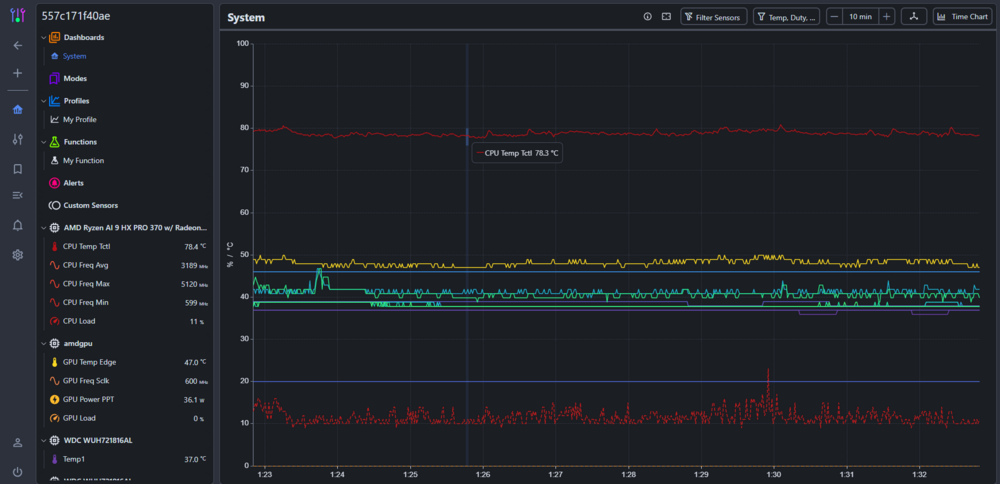Open the home dashboard sidebar icon
The height and width of the screenshot is (484, 1000).
pyautogui.click(x=18, y=110)
